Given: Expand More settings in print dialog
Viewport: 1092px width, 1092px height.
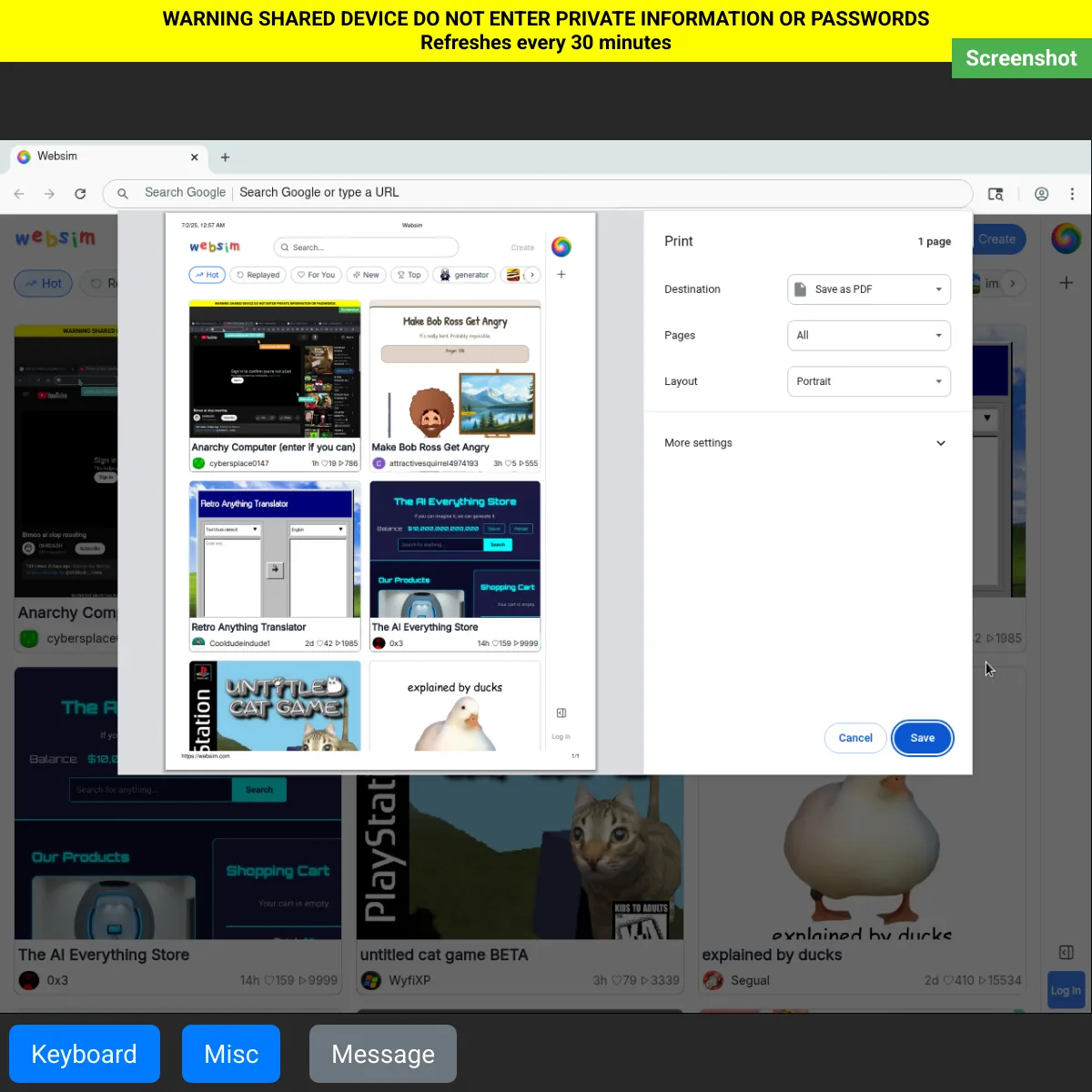Looking at the screenshot, I should tap(806, 443).
